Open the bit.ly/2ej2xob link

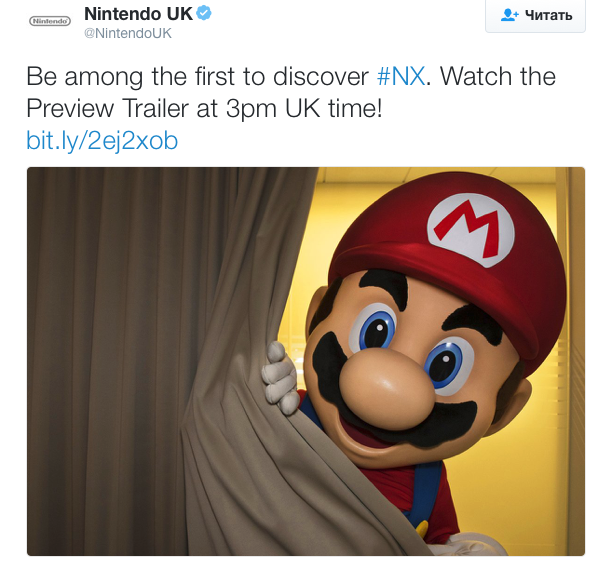[102, 140]
